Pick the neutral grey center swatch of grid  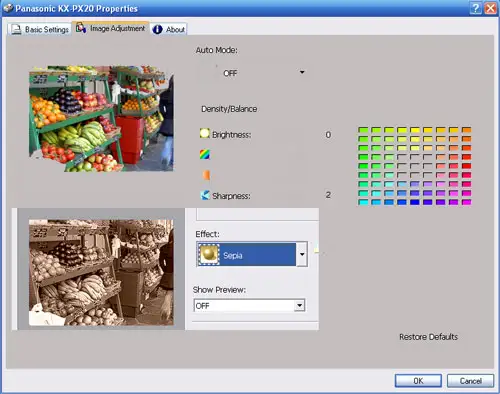click(x=415, y=166)
